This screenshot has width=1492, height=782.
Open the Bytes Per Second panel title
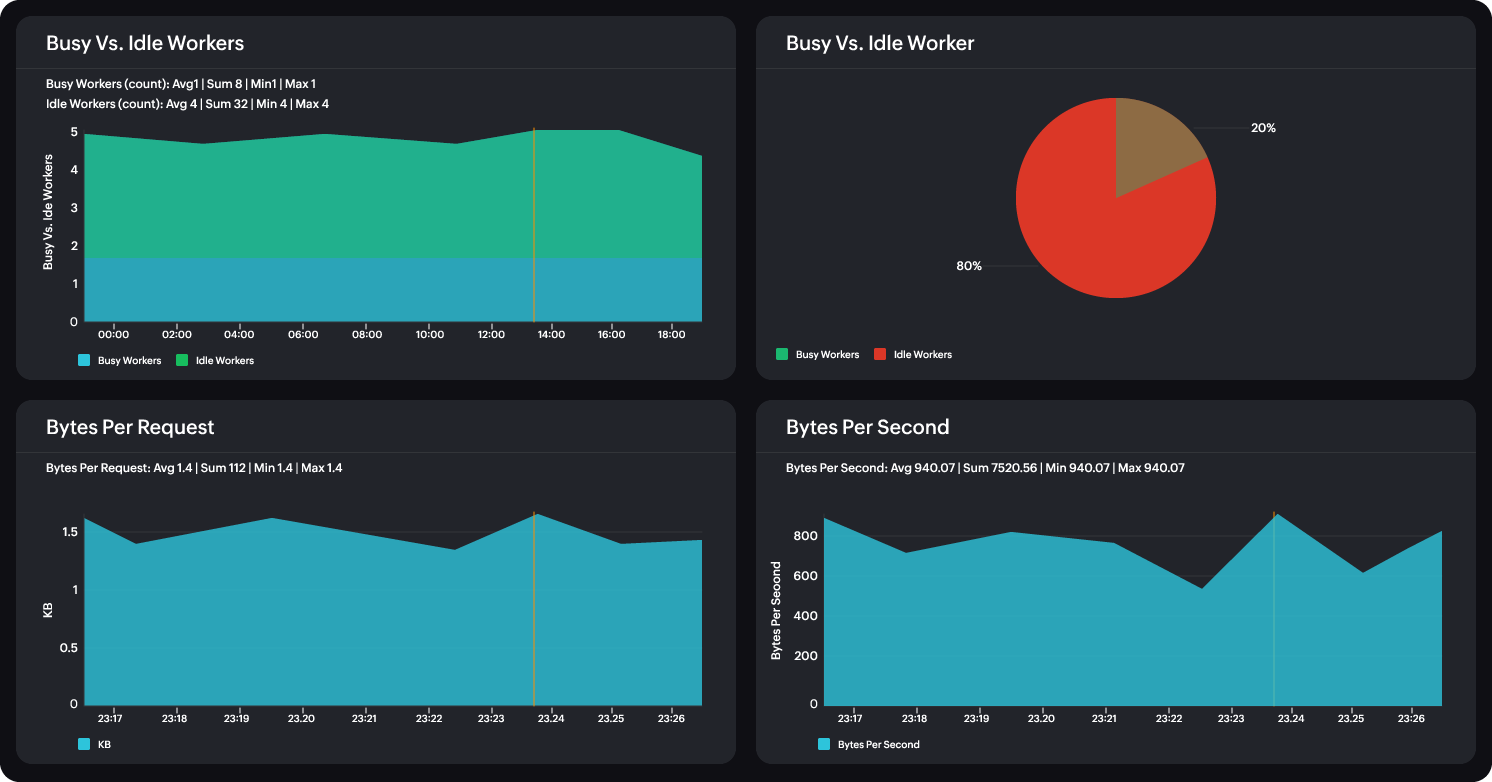tap(867, 427)
